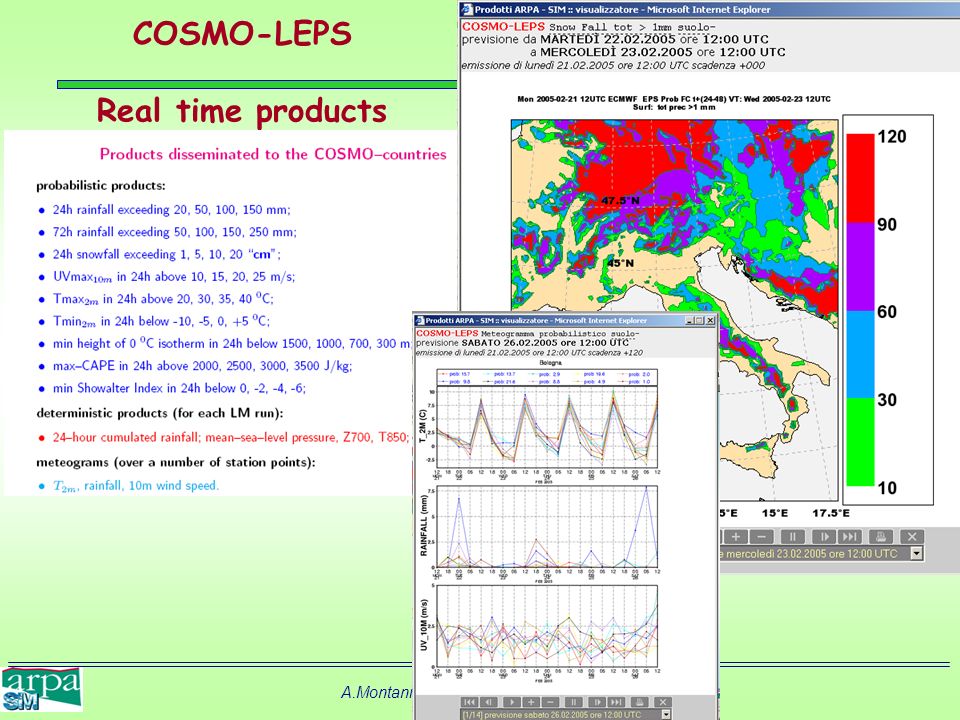Click the ARPA SIM logo
Image resolution: width=960 pixels, height=720 pixels.
pos(42,689)
